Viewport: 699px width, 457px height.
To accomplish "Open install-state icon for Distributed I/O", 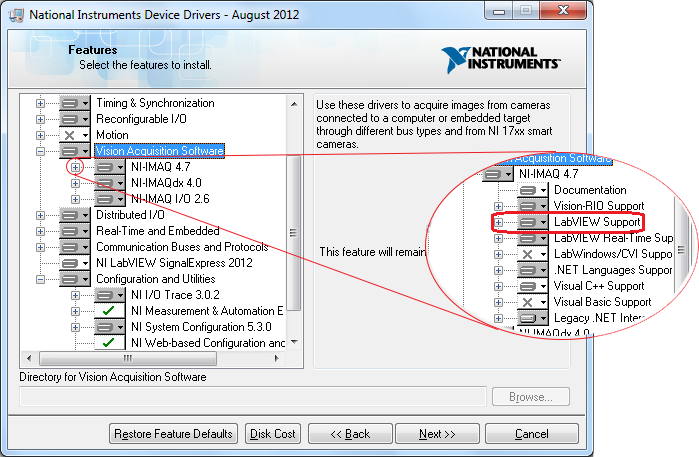I will coord(74,215).
